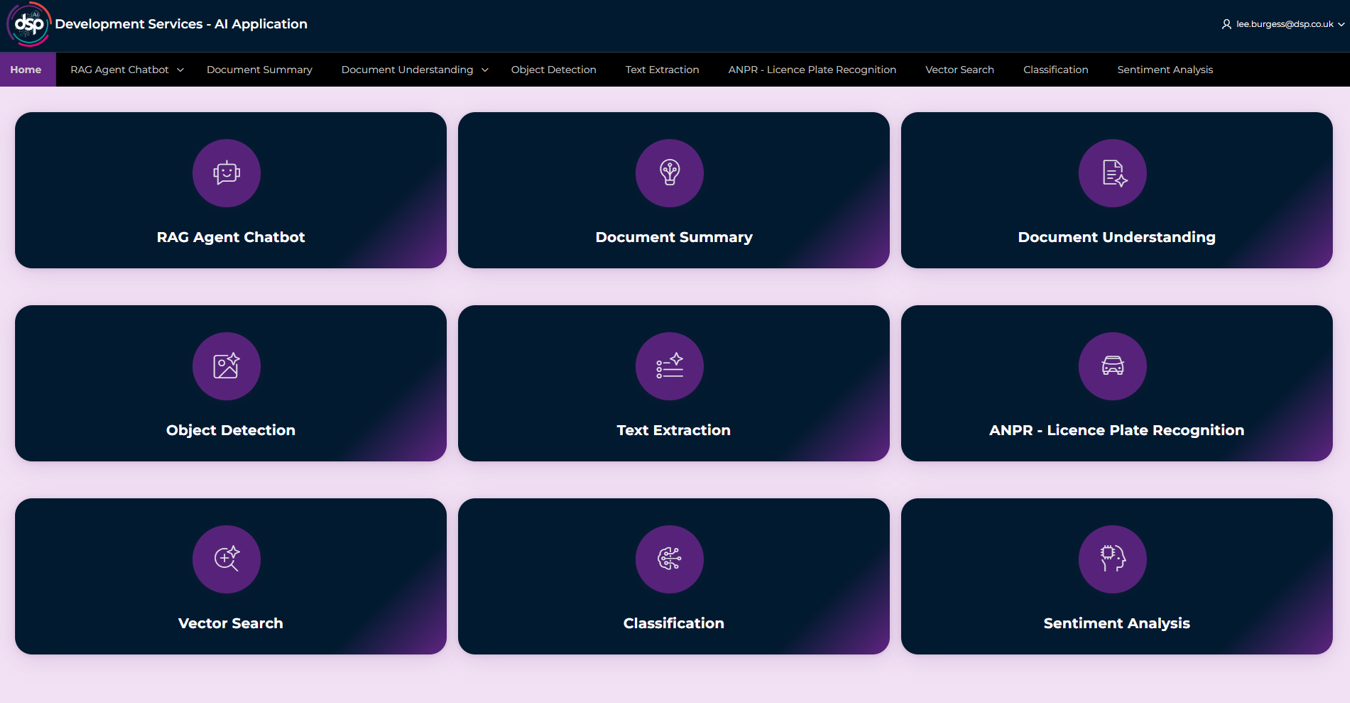Click the Development Services - AI Application title
Image resolution: width=1350 pixels, height=703 pixels.
coord(181,24)
